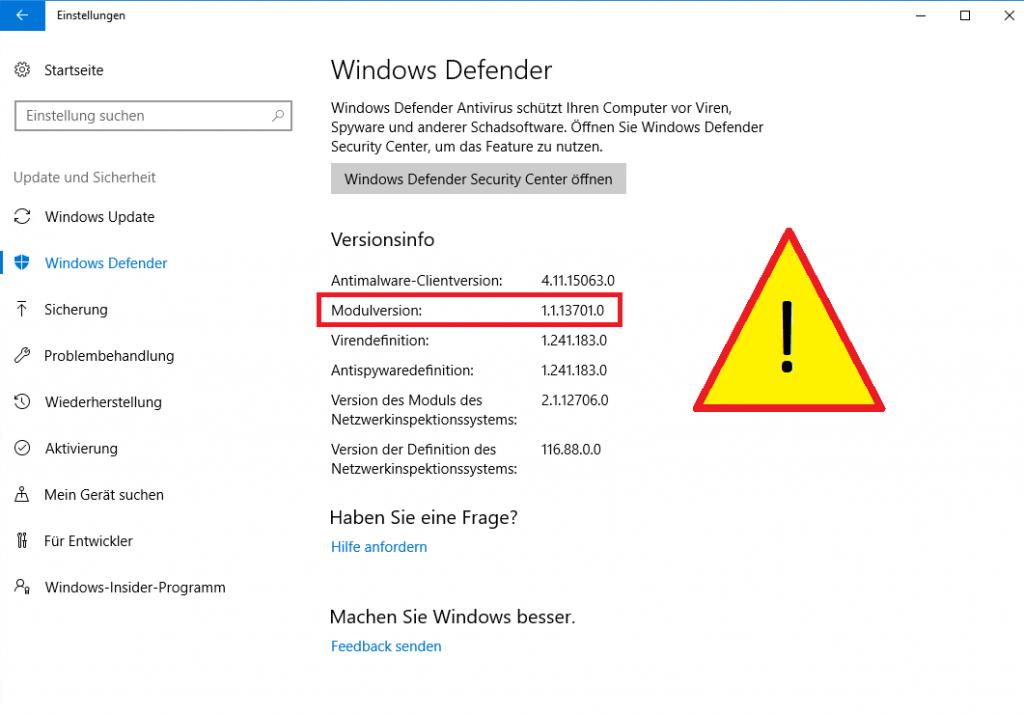Click the back arrow in the title bar
This screenshot has width=1024, height=714.
22,15
